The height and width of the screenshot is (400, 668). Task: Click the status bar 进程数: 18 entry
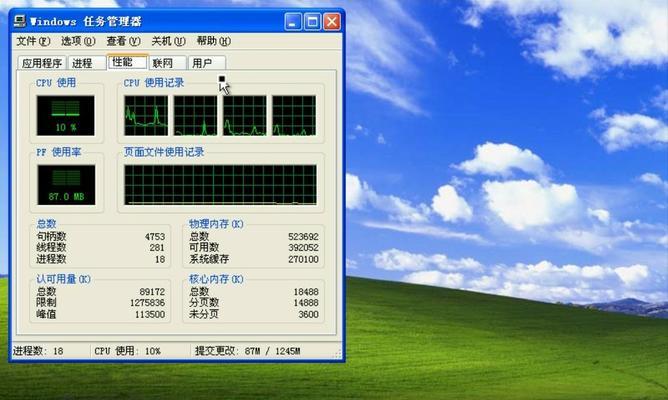point(38,351)
